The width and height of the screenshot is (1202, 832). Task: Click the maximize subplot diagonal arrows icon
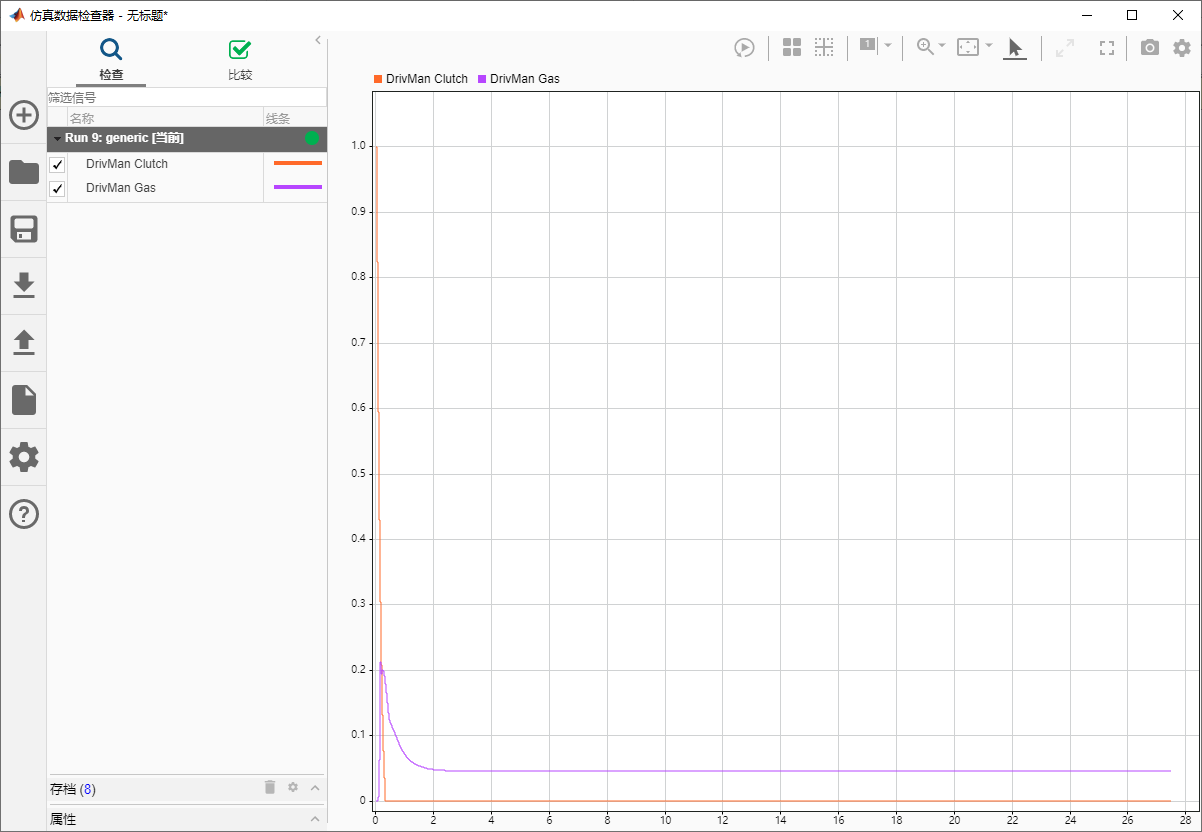(1065, 47)
